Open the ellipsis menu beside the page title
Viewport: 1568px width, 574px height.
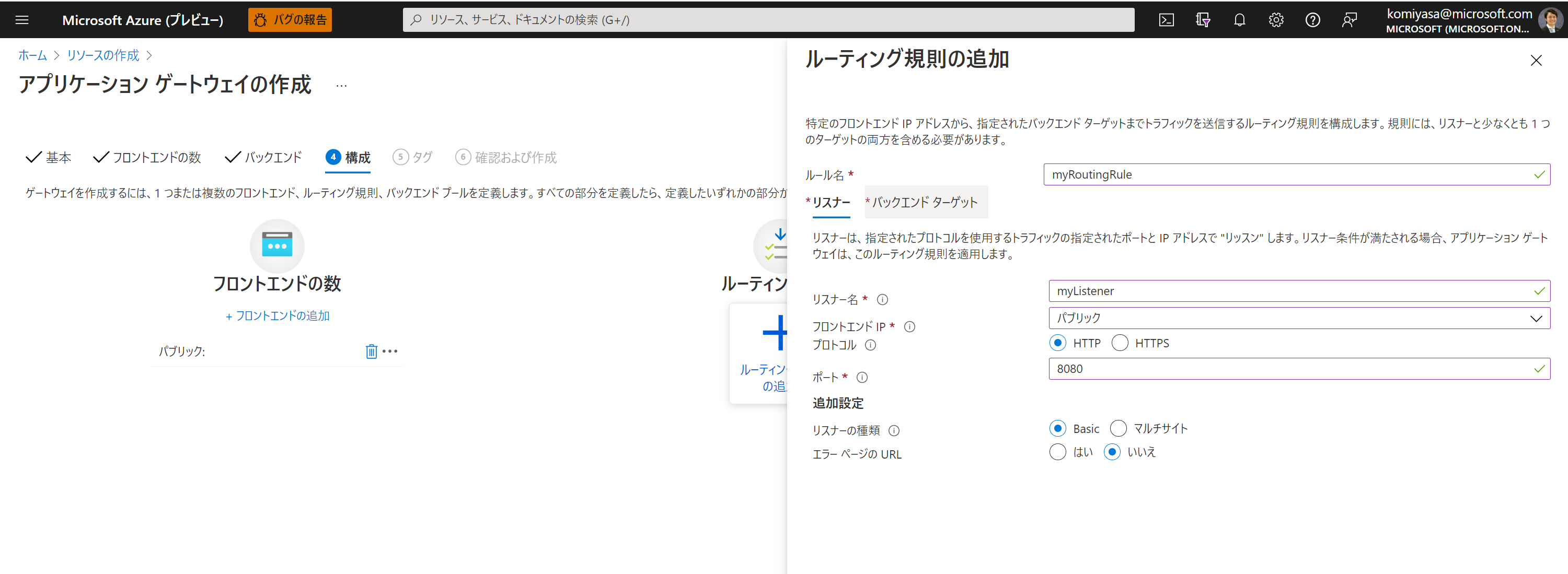pos(341,86)
